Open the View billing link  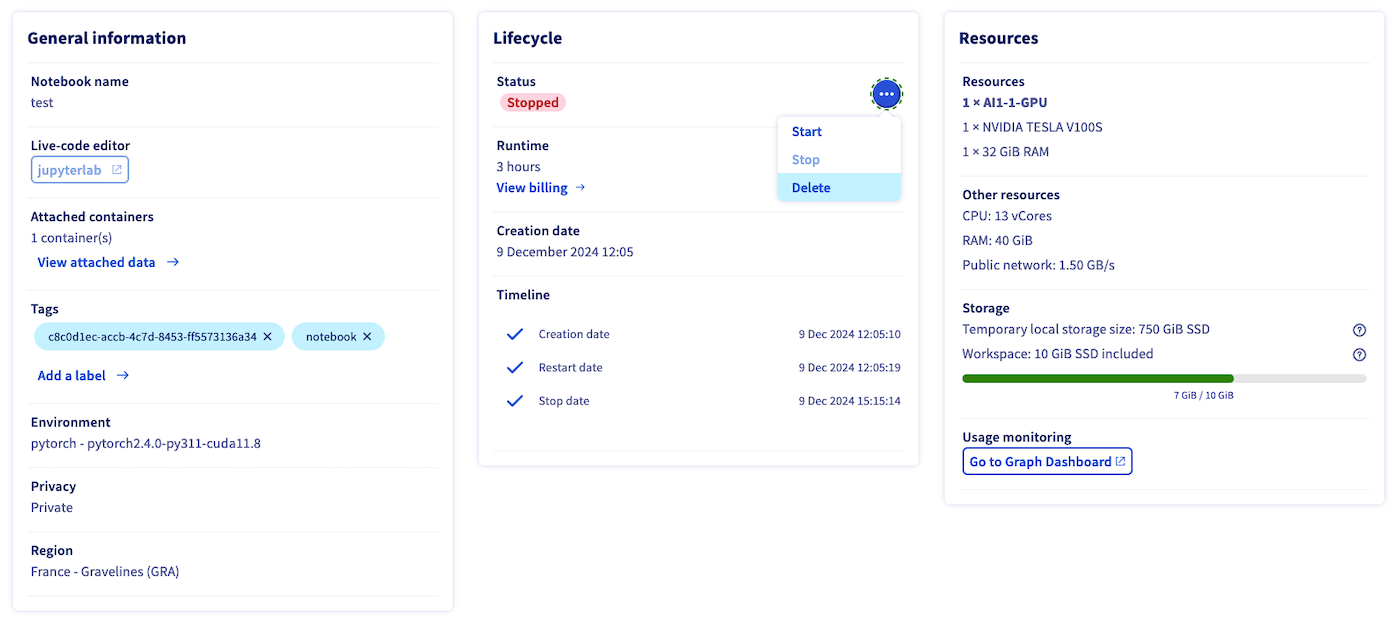coord(532,188)
